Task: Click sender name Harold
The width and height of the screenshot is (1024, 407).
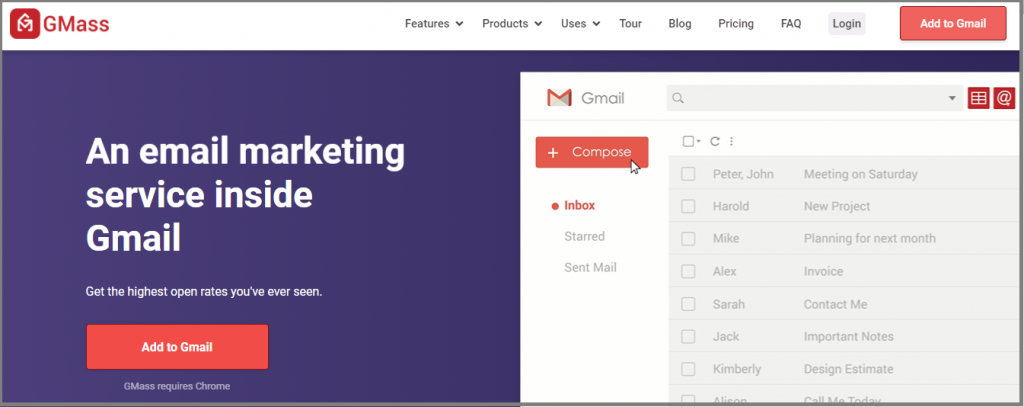Action: point(731,206)
